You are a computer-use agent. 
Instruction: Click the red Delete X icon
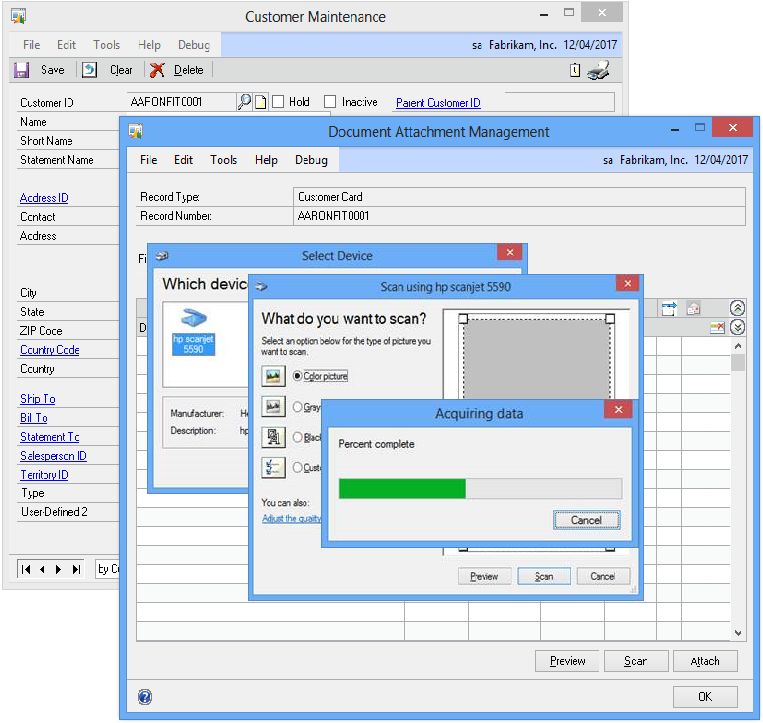[157, 70]
